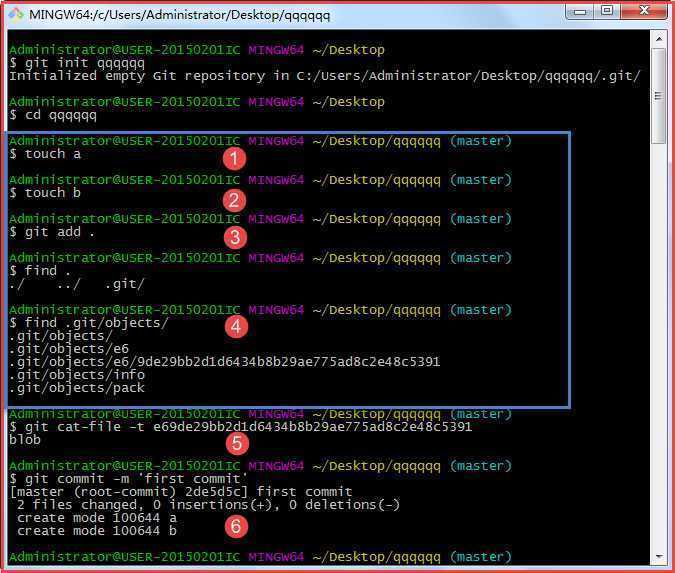The height and width of the screenshot is (573, 675).
Task: Click the scrollbar up arrow
Action: click(x=659, y=39)
